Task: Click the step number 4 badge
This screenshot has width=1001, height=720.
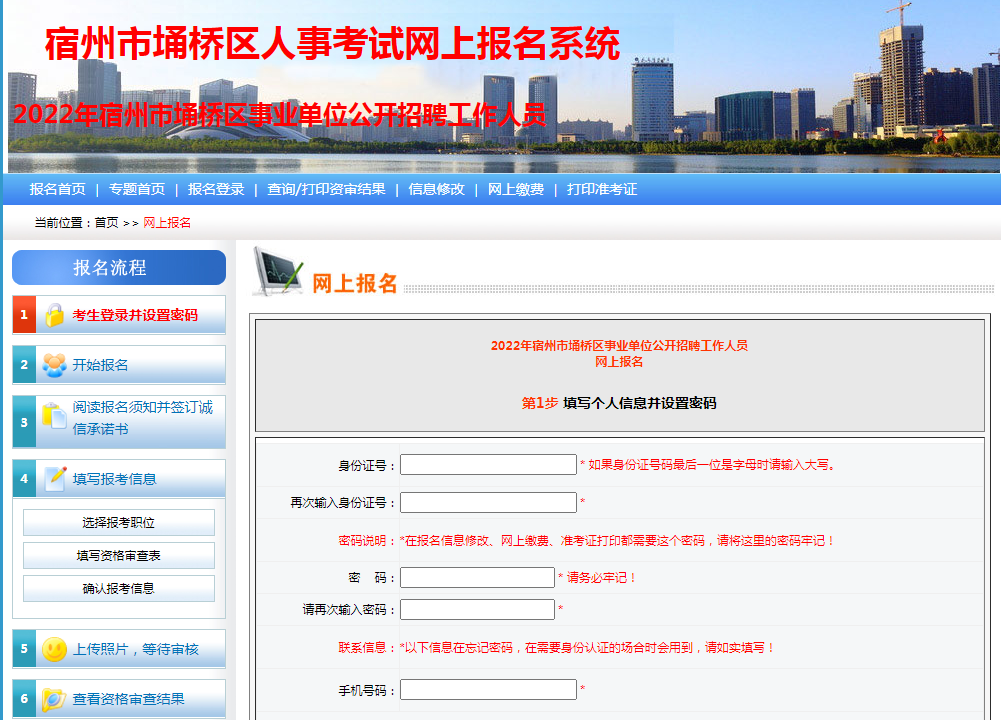Action: [x=24, y=479]
